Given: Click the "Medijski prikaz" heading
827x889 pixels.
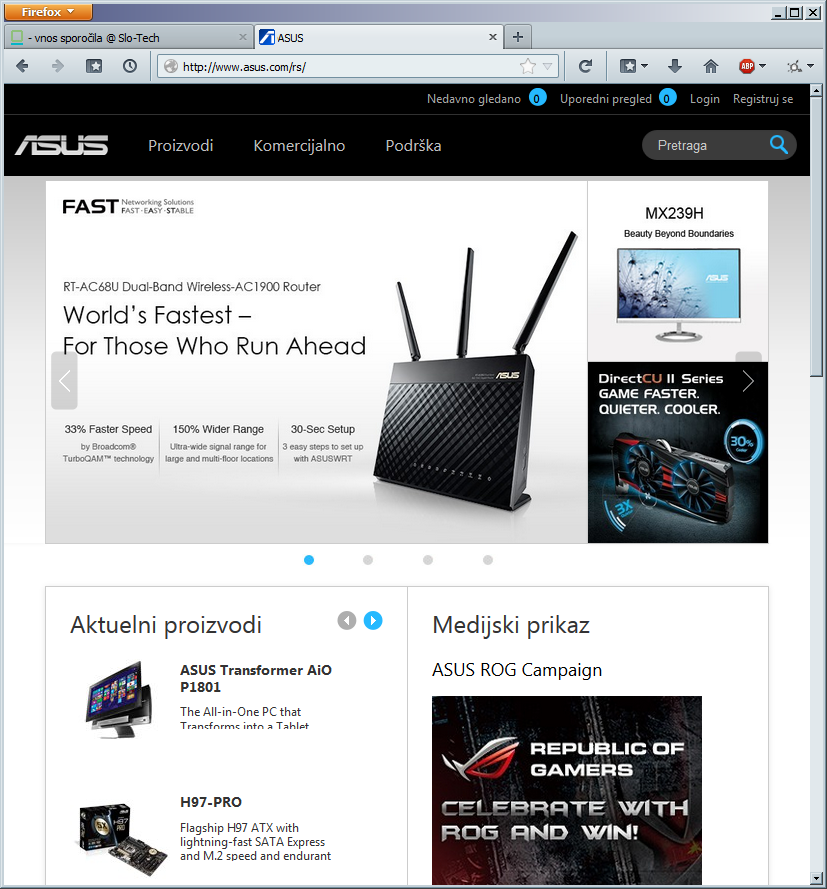Looking at the screenshot, I should (x=511, y=625).
